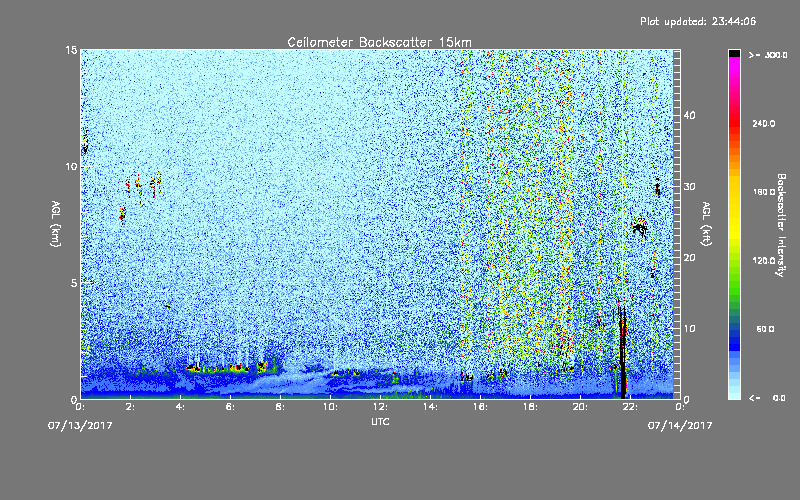Click the 10: hour tick label
Viewport: 800px width, 500px height.
click(331, 407)
